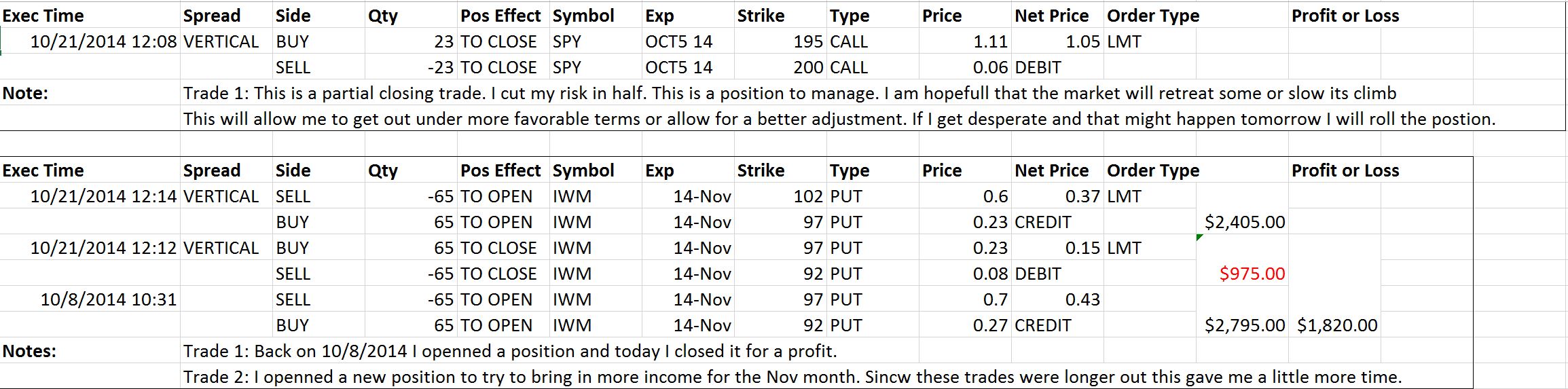Select the first Exec Time header cell
This screenshot has height=389, width=1568.
90,16
